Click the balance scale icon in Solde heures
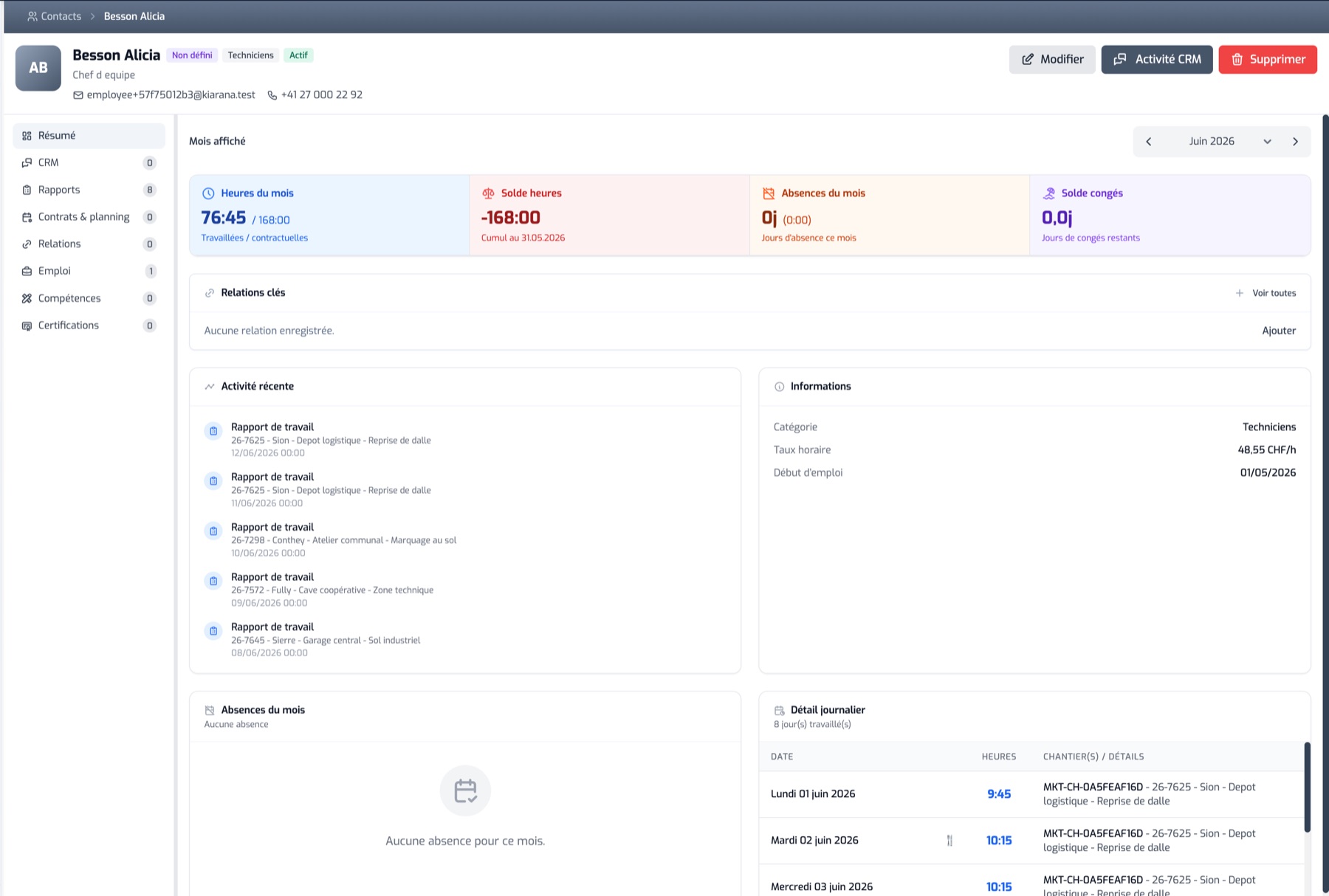1329x896 pixels. click(x=488, y=193)
